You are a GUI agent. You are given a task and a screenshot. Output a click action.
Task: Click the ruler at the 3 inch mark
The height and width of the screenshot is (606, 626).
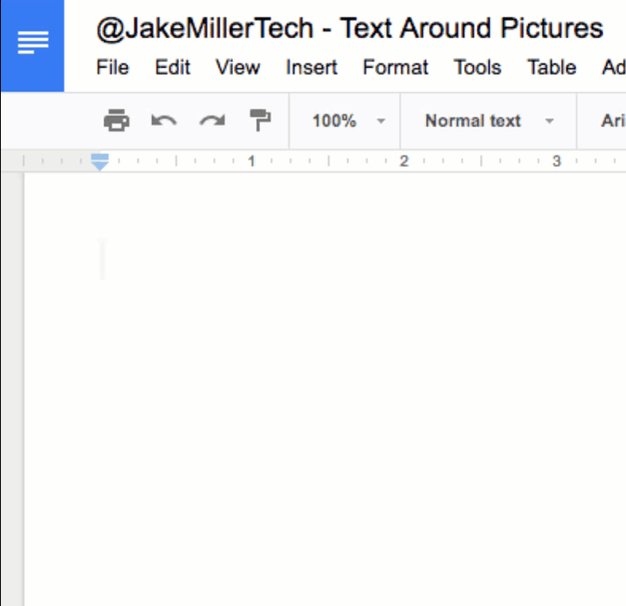(x=557, y=161)
